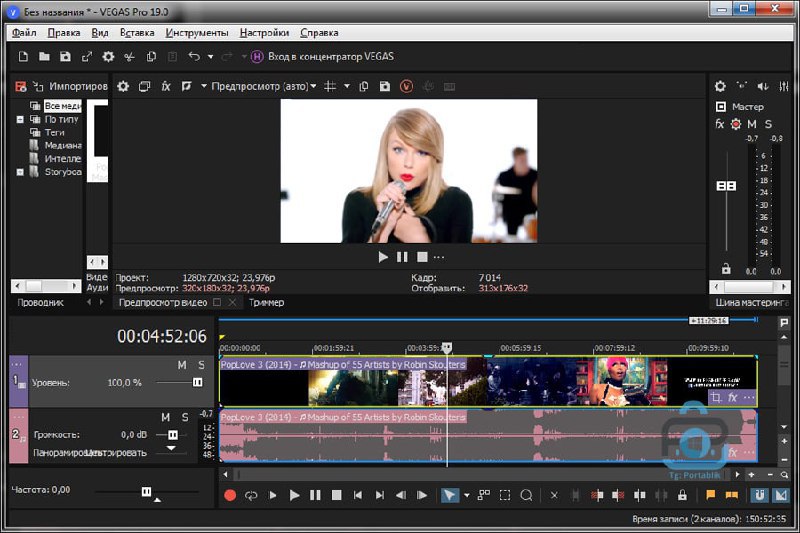Go to the project start in the transport bar
The height and width of the screenshot is (533, 800).
[358, 495]
